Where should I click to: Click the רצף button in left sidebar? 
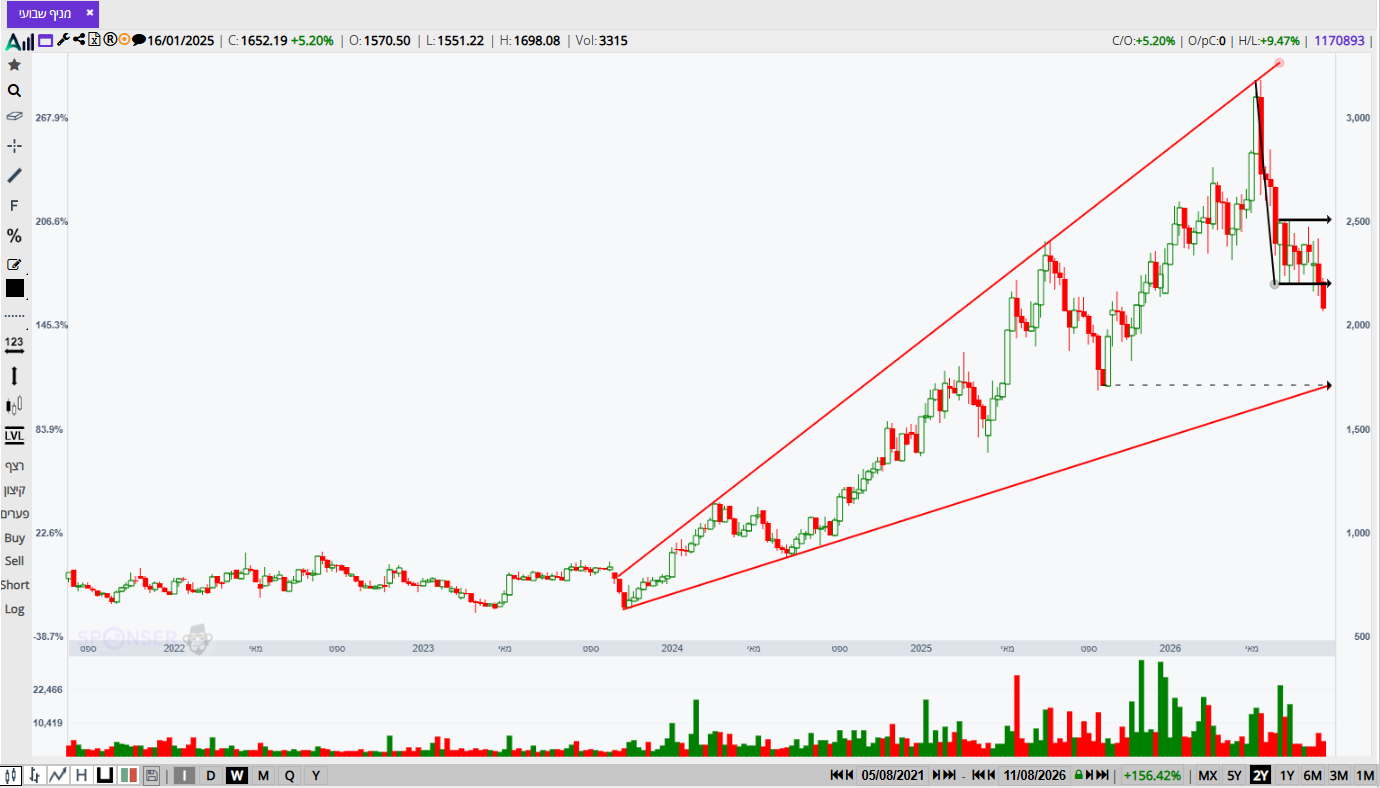tap(14, 466)
